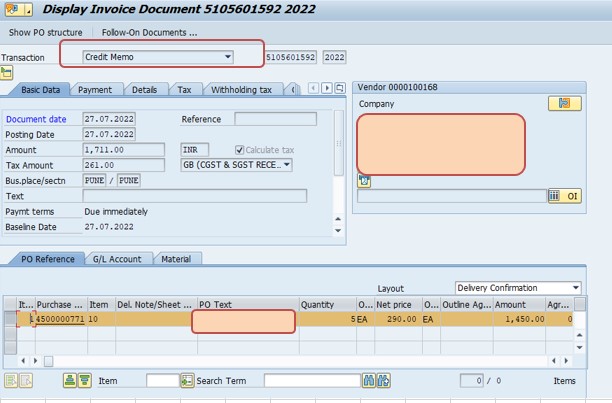Select the first PO item row selector
Viewport: 612px width, 403px height.
click(11, 319)
